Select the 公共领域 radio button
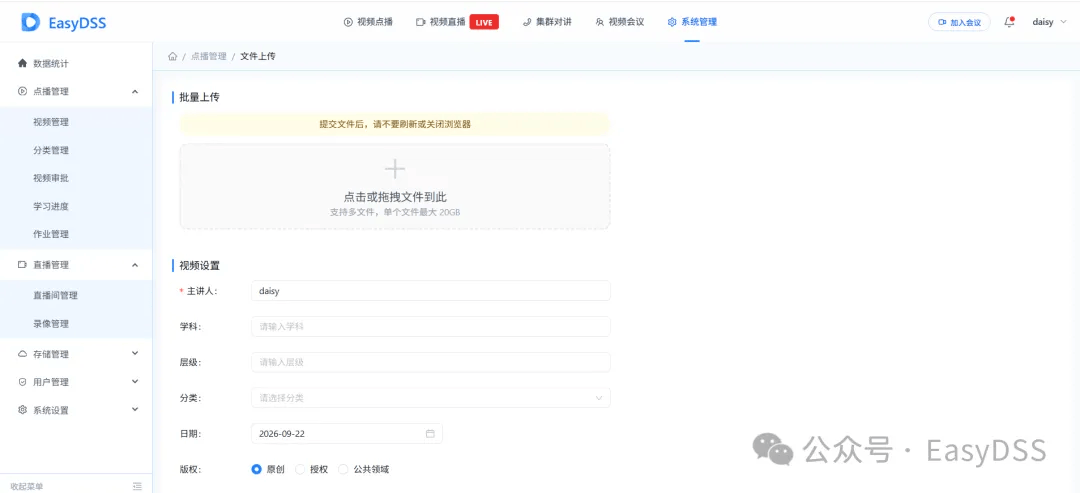1080x493 pixels. (343, 470)
